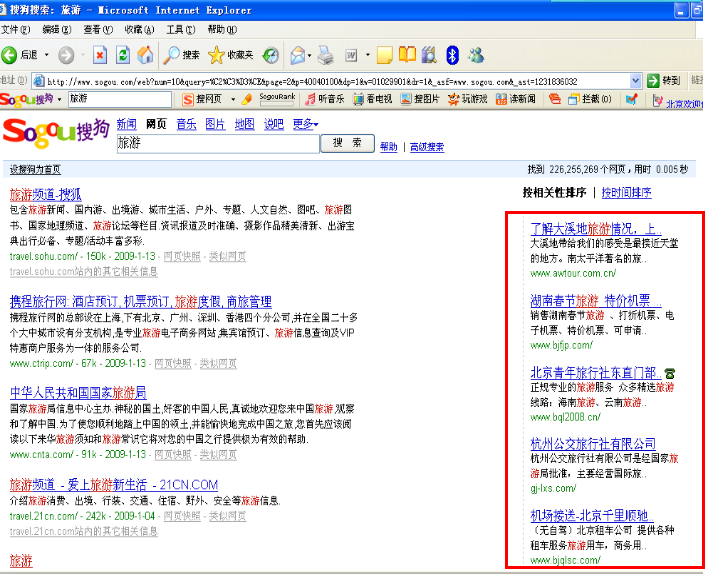Open the Edit document dropdown arrow
The height and width of the screenshot is (575, 705).
pos(367,55)
